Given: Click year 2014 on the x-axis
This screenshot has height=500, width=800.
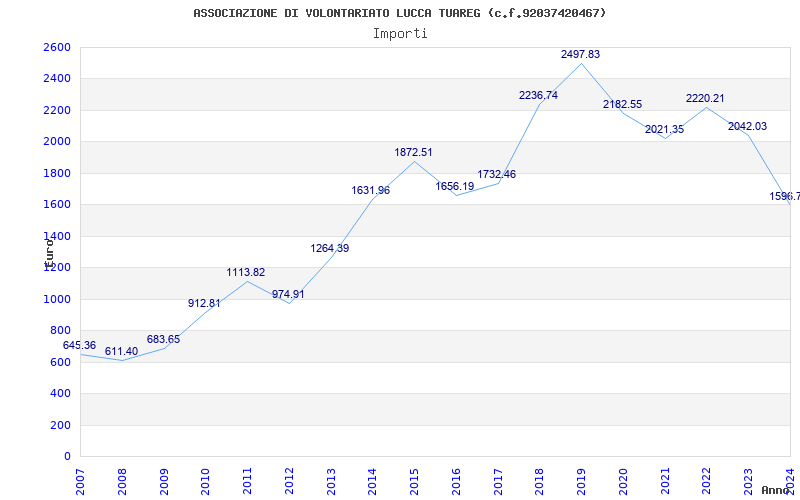Looking at the screenshot, I should [373, 482].
